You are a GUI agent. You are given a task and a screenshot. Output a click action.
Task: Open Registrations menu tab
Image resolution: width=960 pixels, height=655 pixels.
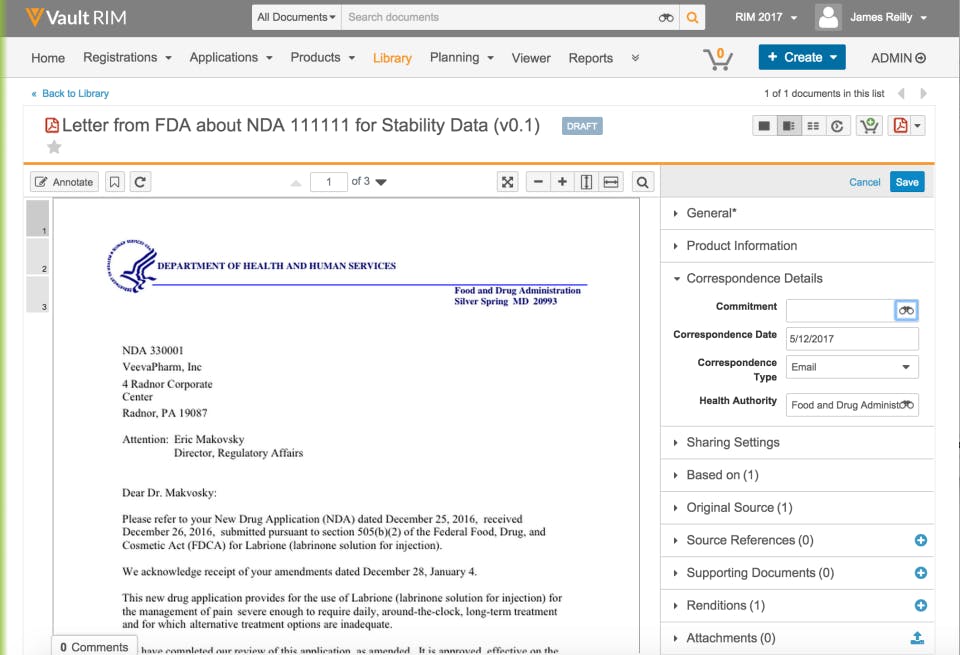click(x=127, y=58)
